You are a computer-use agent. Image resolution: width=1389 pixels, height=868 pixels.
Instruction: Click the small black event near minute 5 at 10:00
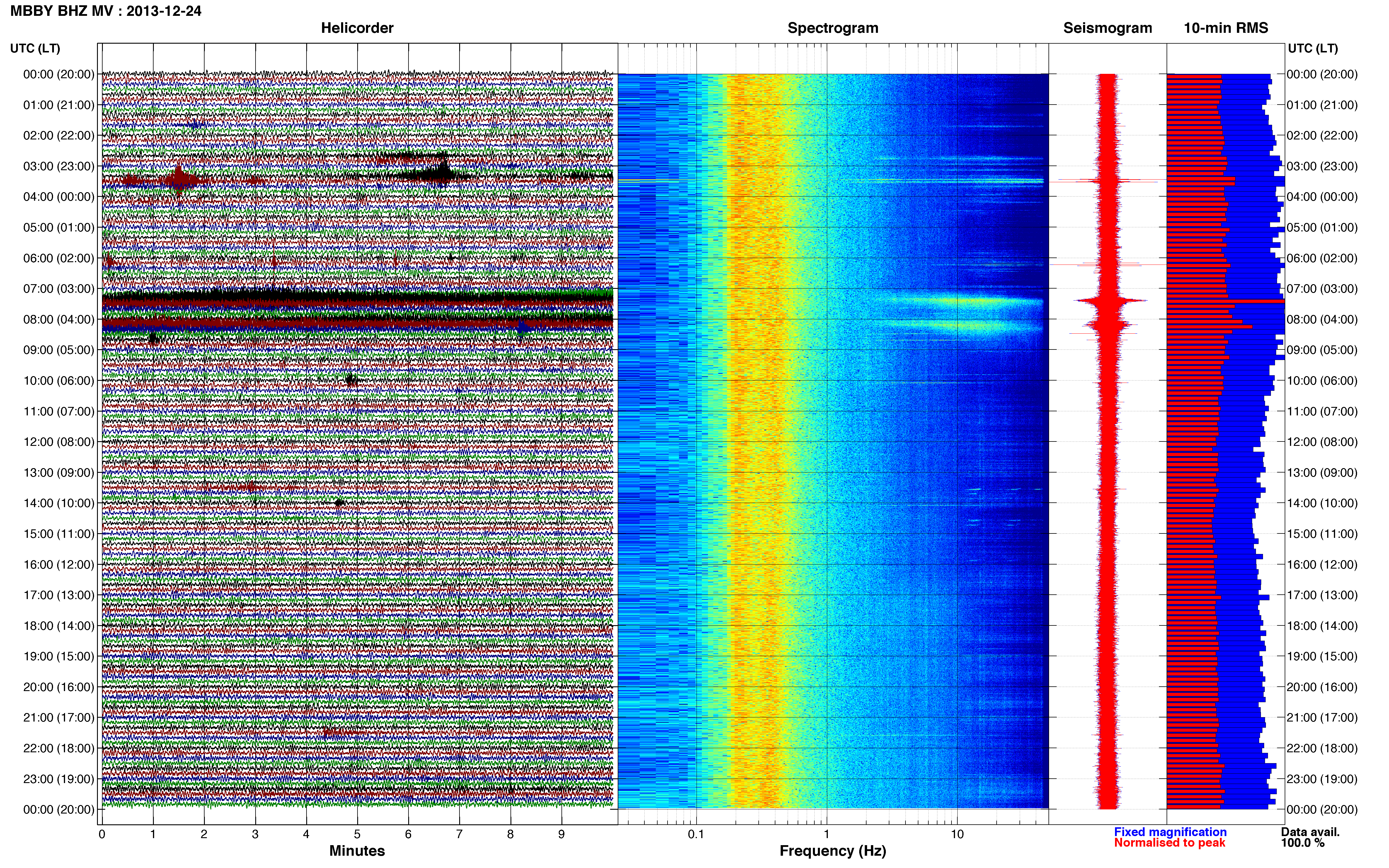pyautogui.click(x=351, y=380)
